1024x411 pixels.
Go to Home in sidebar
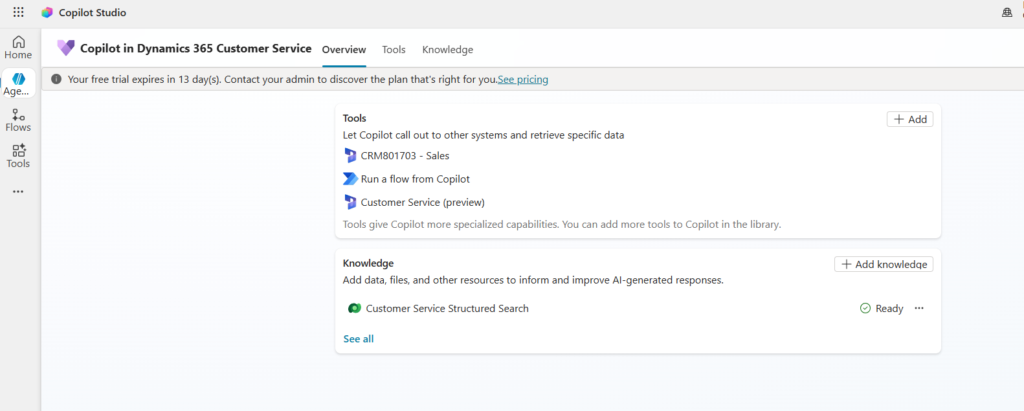click(x=18, y=47)
